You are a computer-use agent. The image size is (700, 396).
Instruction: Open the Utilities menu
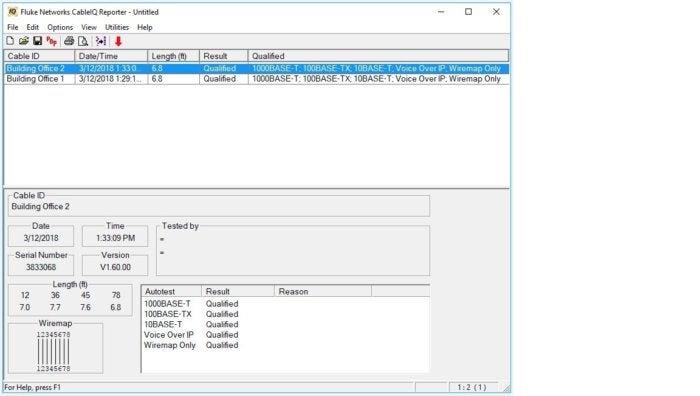(x=117, y=27)
